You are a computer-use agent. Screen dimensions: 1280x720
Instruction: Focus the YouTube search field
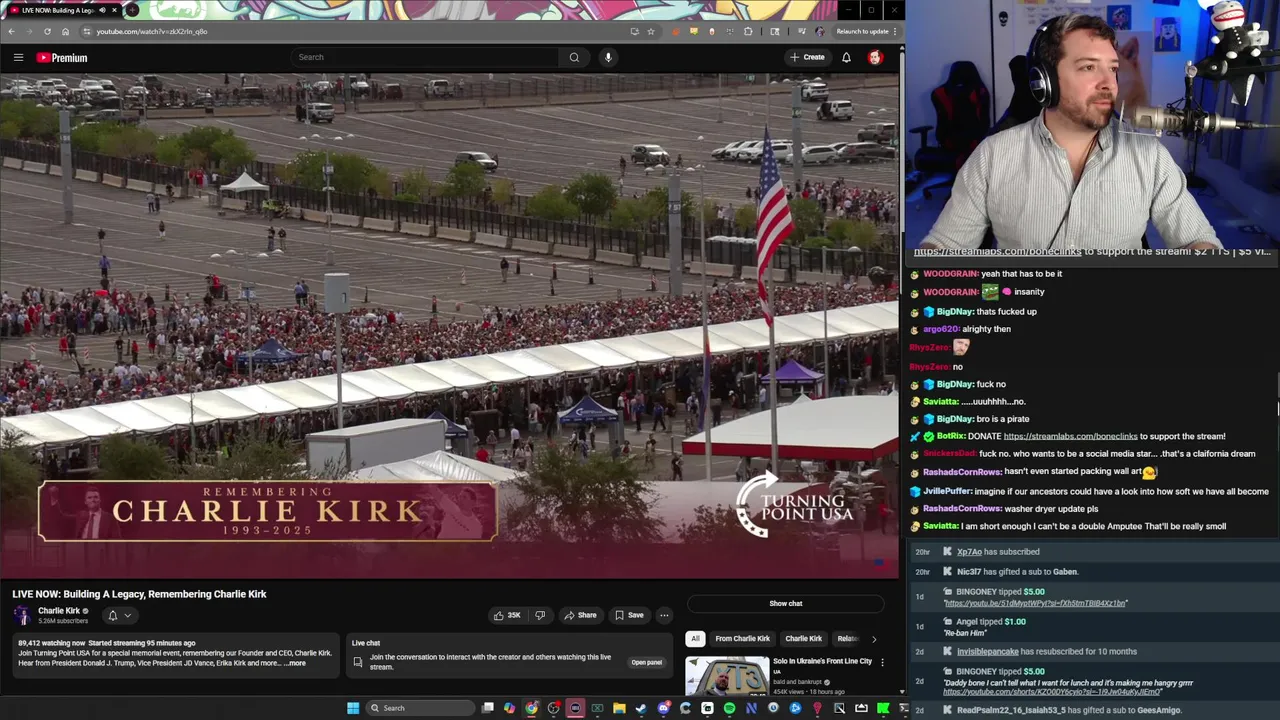pyautogui.click(x=425, y=57)
